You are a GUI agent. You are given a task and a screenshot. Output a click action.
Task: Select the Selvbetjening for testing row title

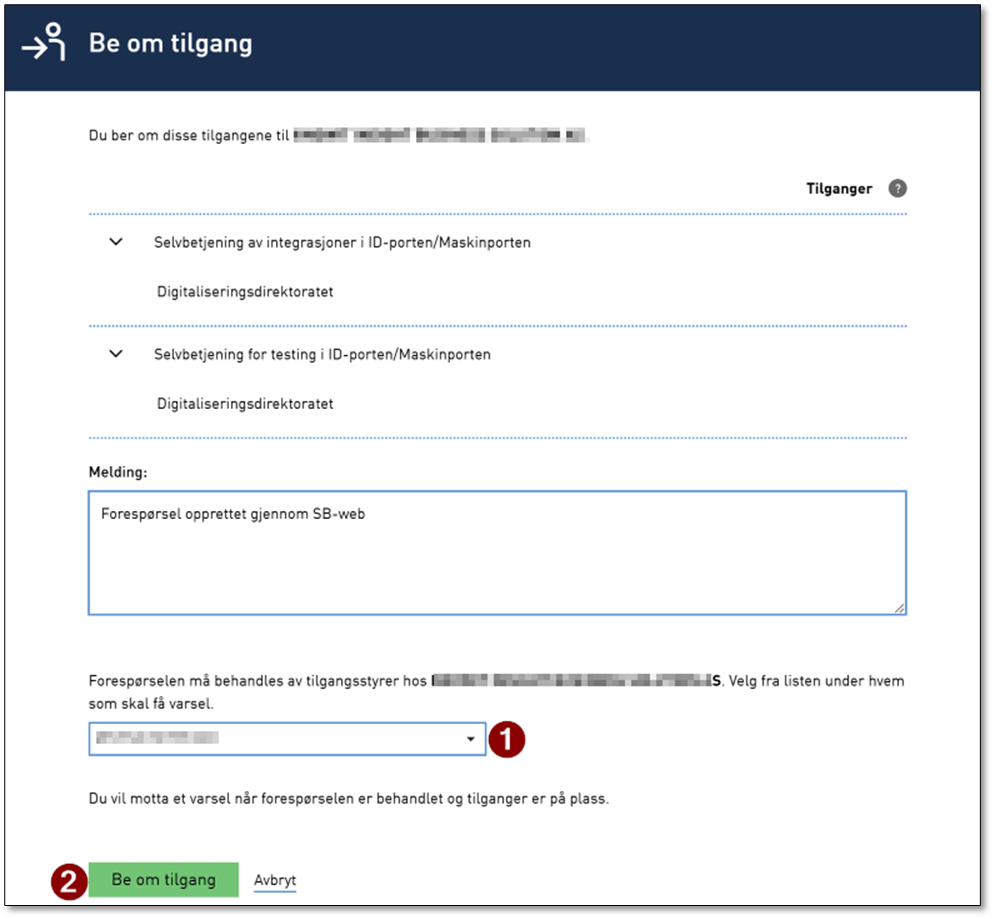coord(322,355)
